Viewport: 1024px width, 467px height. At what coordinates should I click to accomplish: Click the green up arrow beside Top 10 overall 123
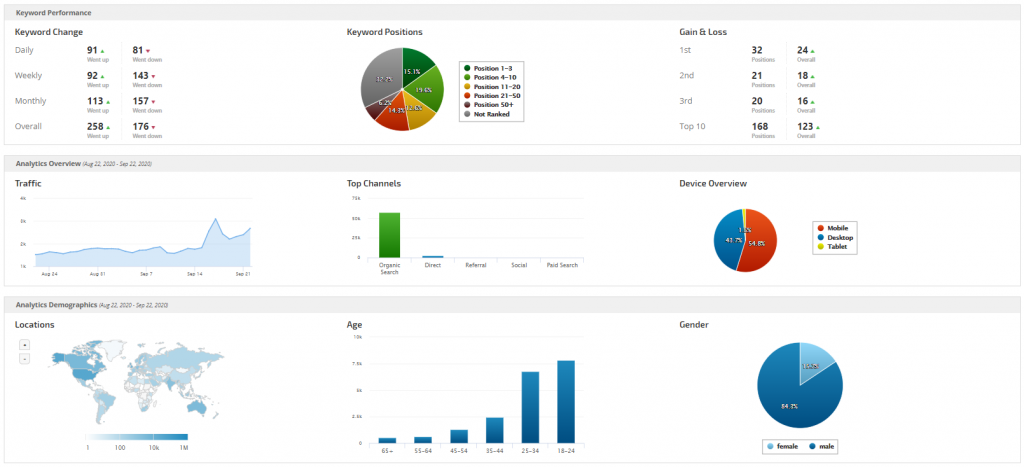pos(819,127)
